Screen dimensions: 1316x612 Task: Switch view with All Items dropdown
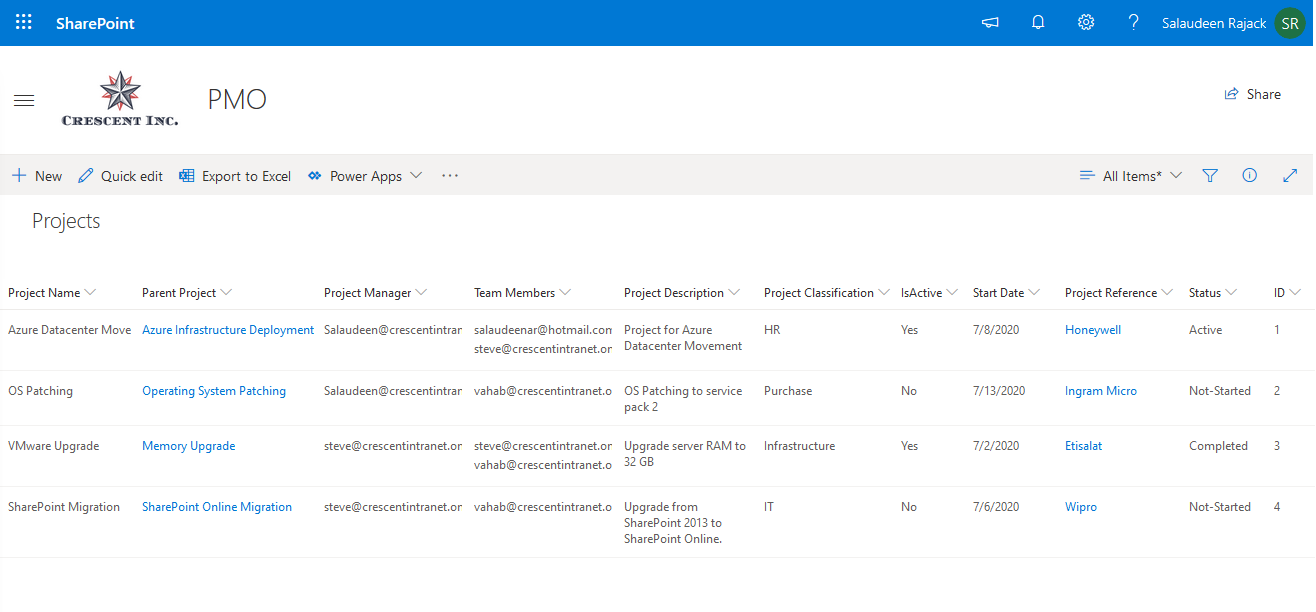(1131, 176)
